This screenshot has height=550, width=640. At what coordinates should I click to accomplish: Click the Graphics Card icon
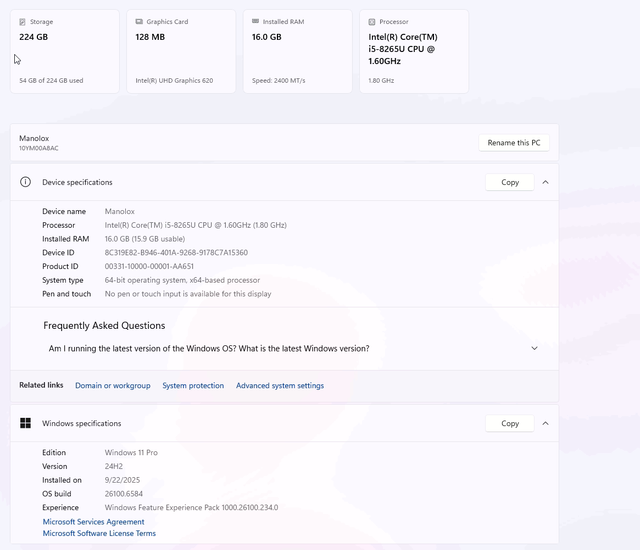click(x=139, y=21)
